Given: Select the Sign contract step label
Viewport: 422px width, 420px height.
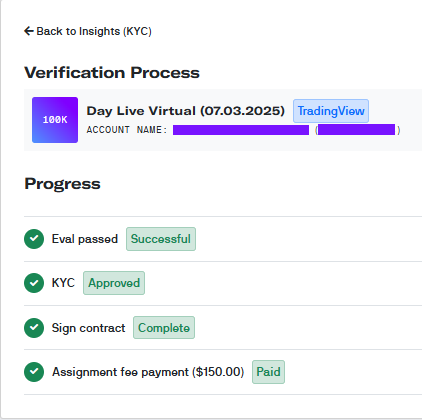Looking at the screenshot, I should point(89,328).
